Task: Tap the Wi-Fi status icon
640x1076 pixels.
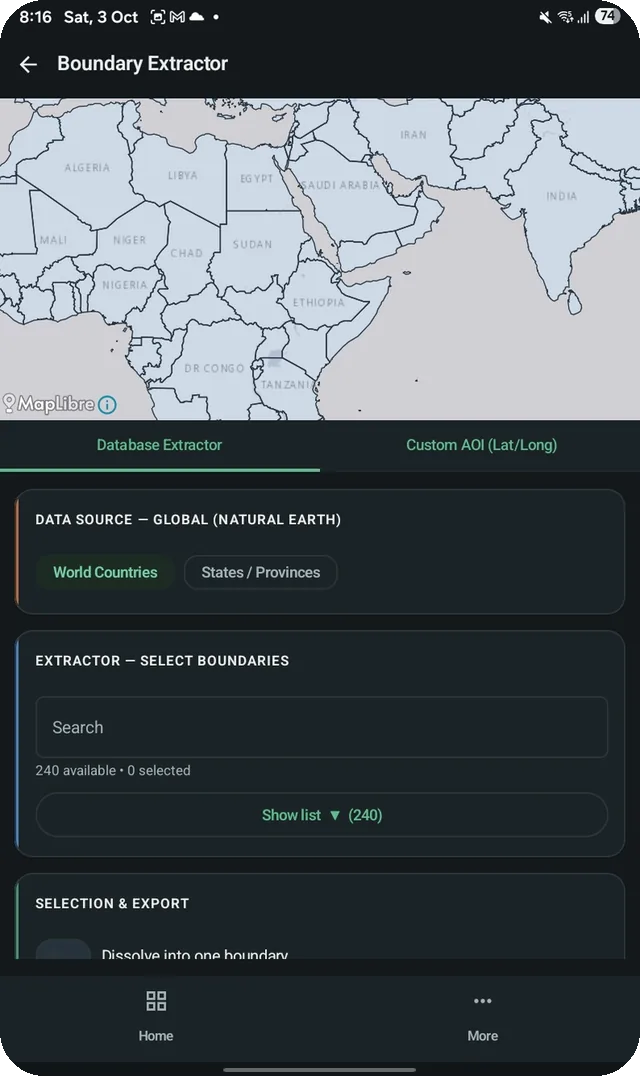Action: click(x=565, y=17)
